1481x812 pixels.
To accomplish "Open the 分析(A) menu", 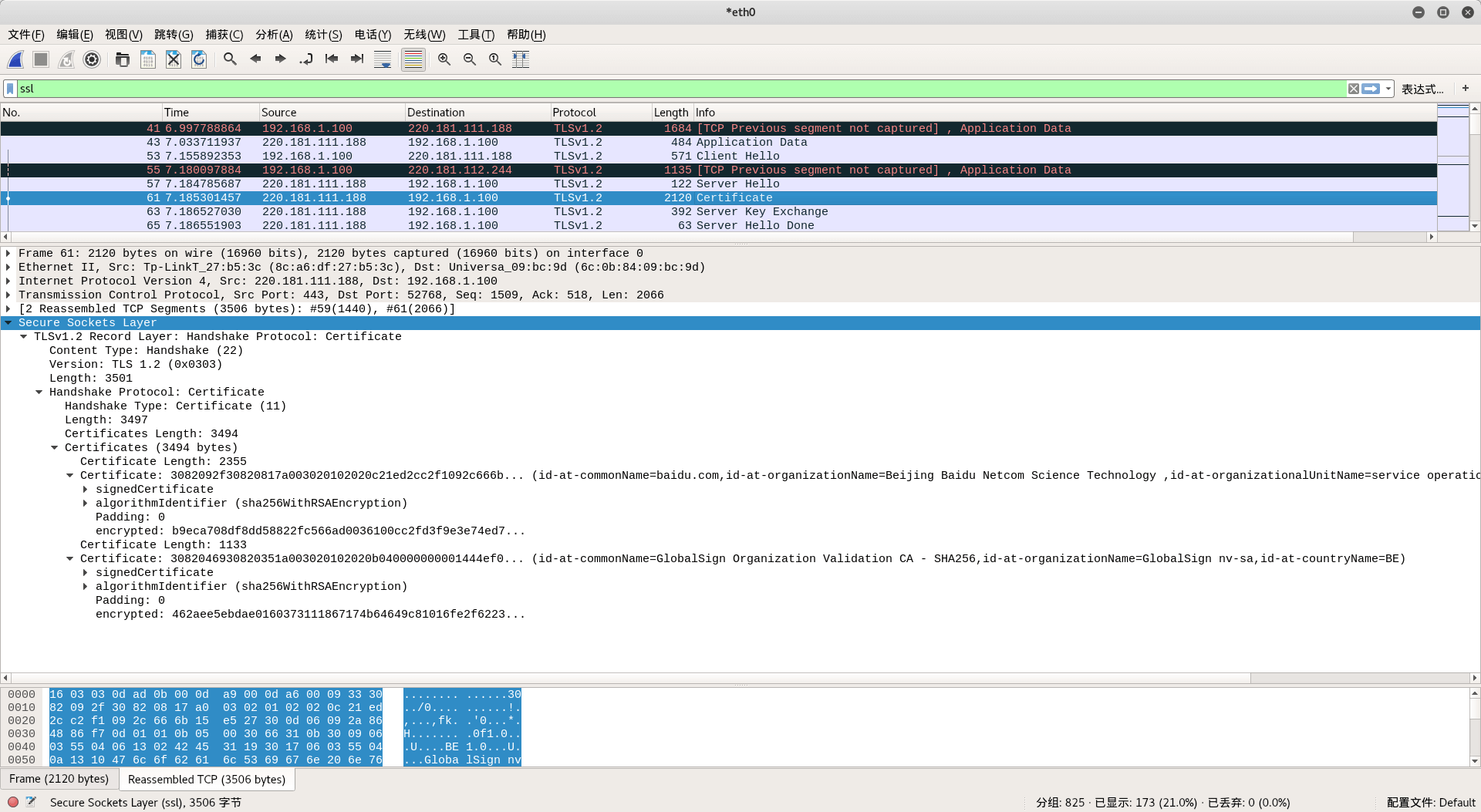I will click(x=274, y=35).
